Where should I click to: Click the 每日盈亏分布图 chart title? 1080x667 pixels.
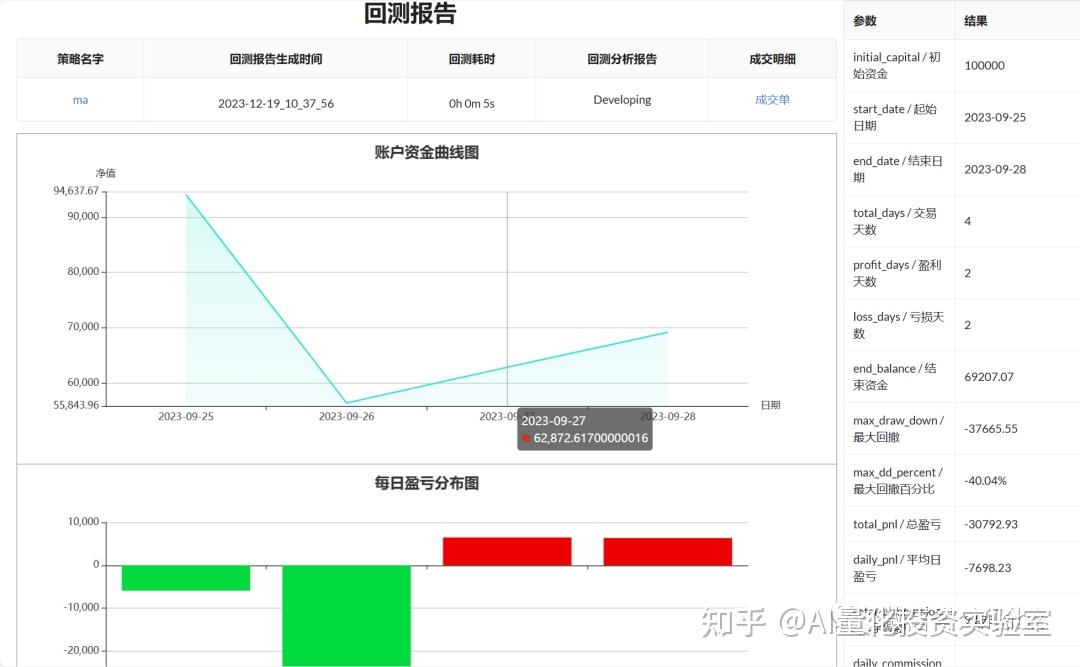[x=425, y=482]
